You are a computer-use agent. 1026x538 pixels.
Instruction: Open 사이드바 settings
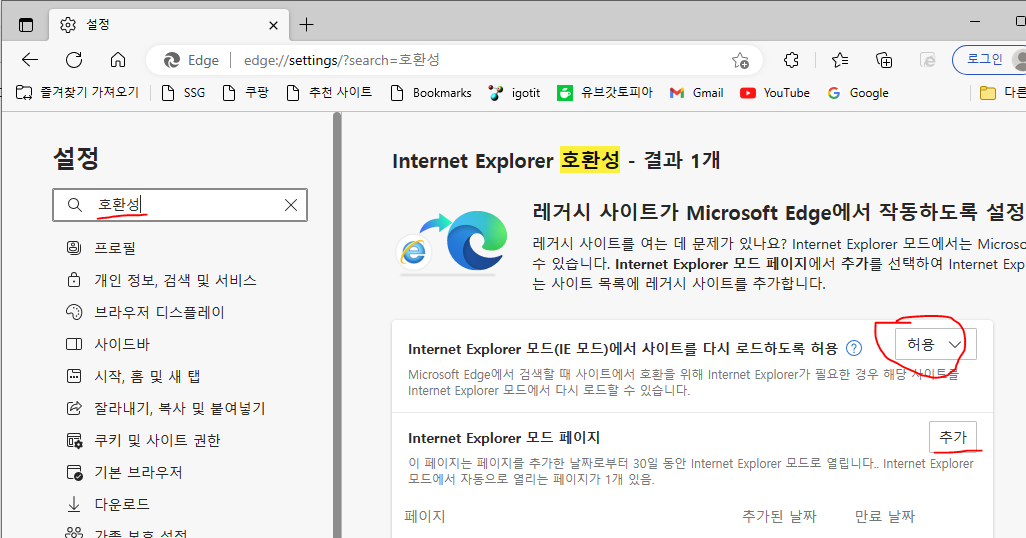108,344
